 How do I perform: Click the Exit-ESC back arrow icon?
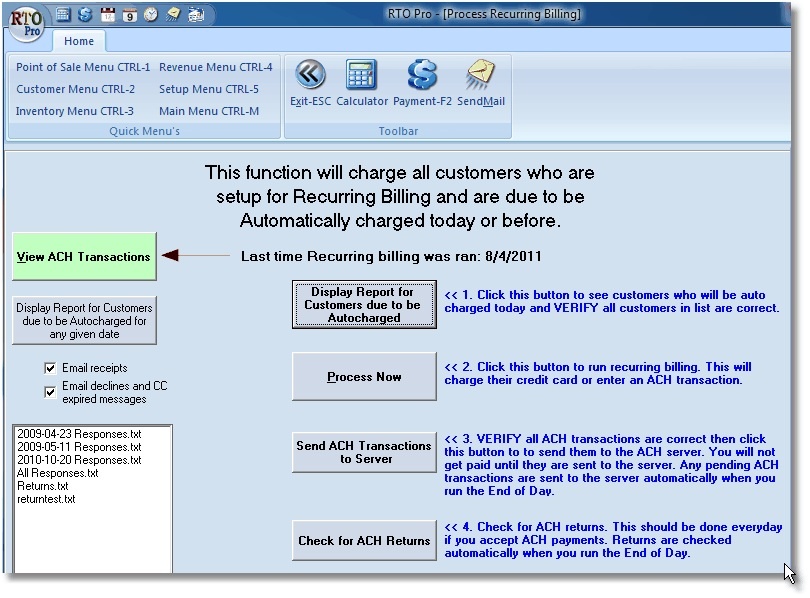[310, 75]
